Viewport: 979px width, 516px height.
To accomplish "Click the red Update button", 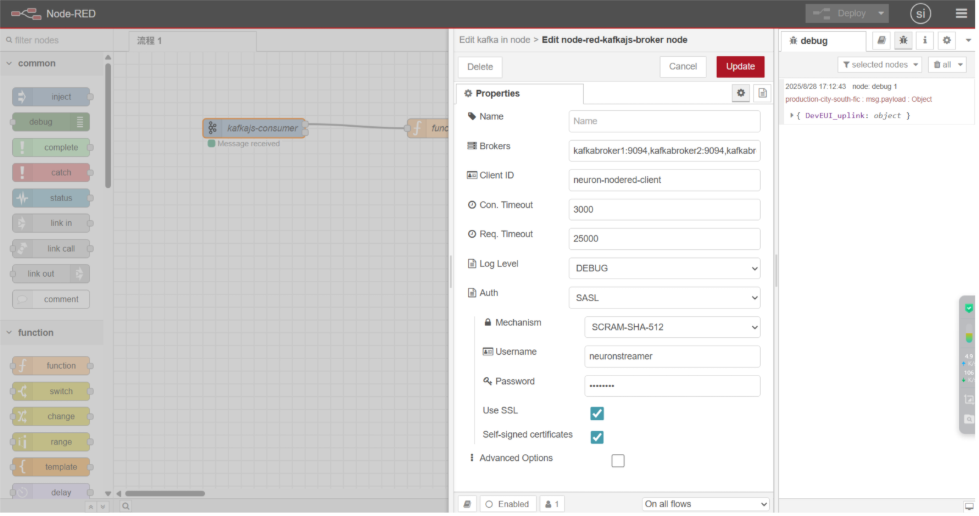I will (740, 67).
